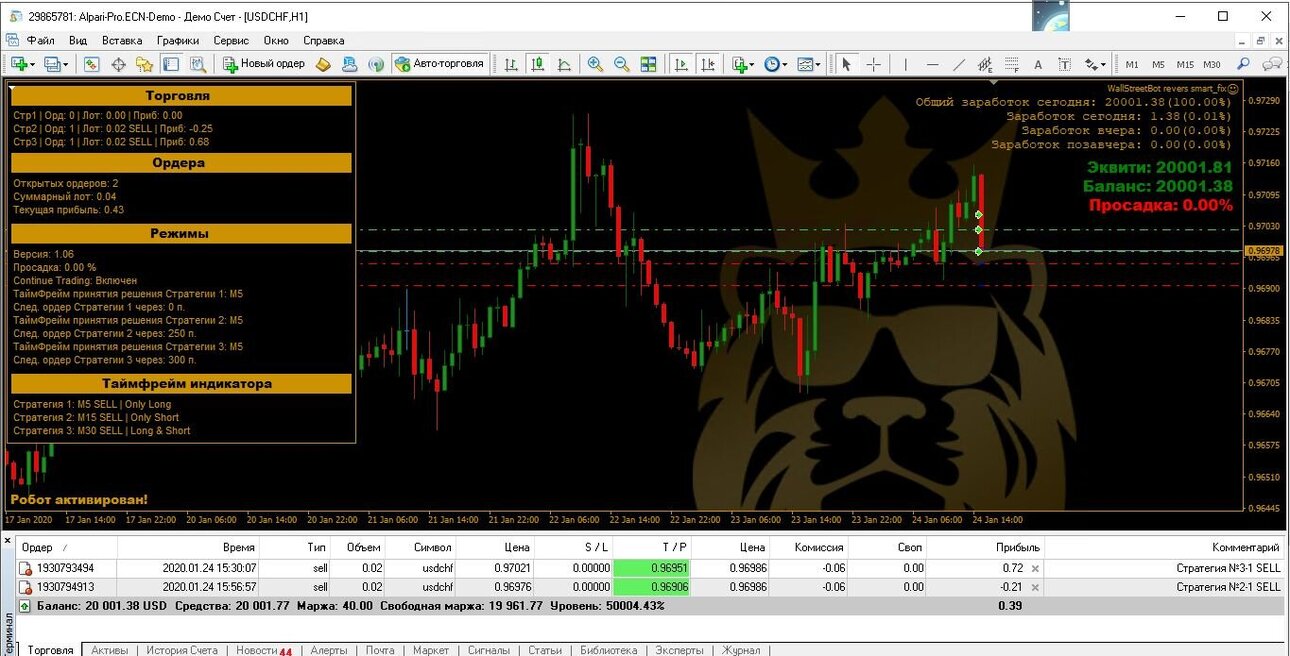Image resolution: width=1290 pixels, height=656 pixels.
Task: Toggle the Navigator star-folder icon
Action: [144, 64]
